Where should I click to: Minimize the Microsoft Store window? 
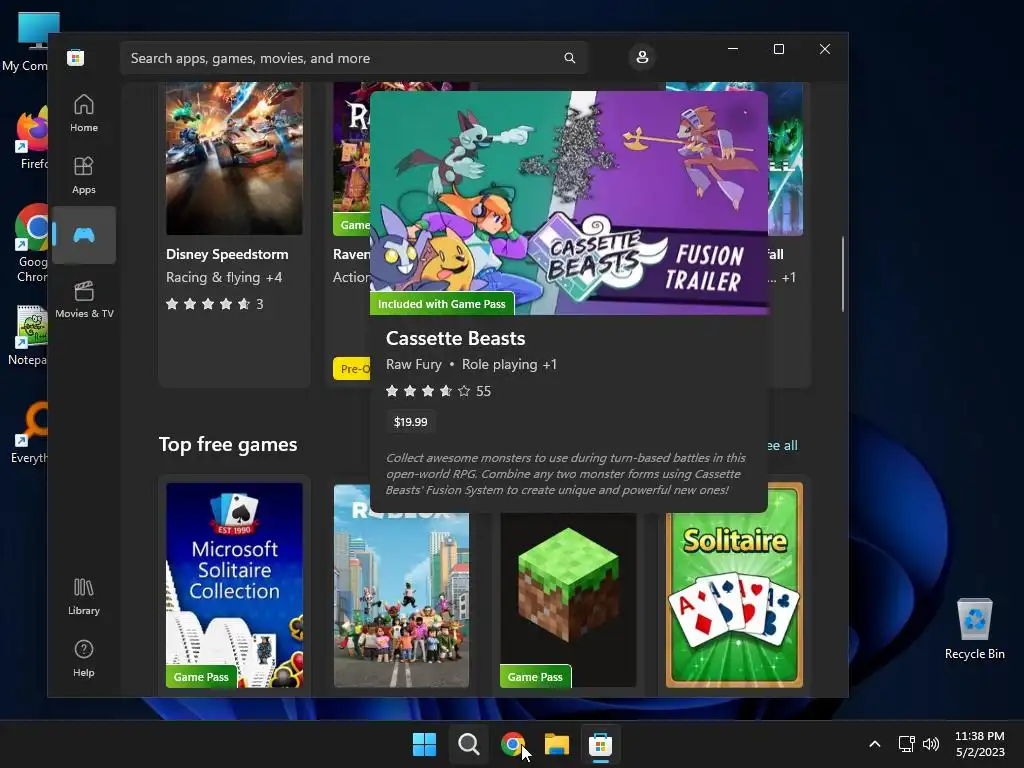(x=733, y=49)
